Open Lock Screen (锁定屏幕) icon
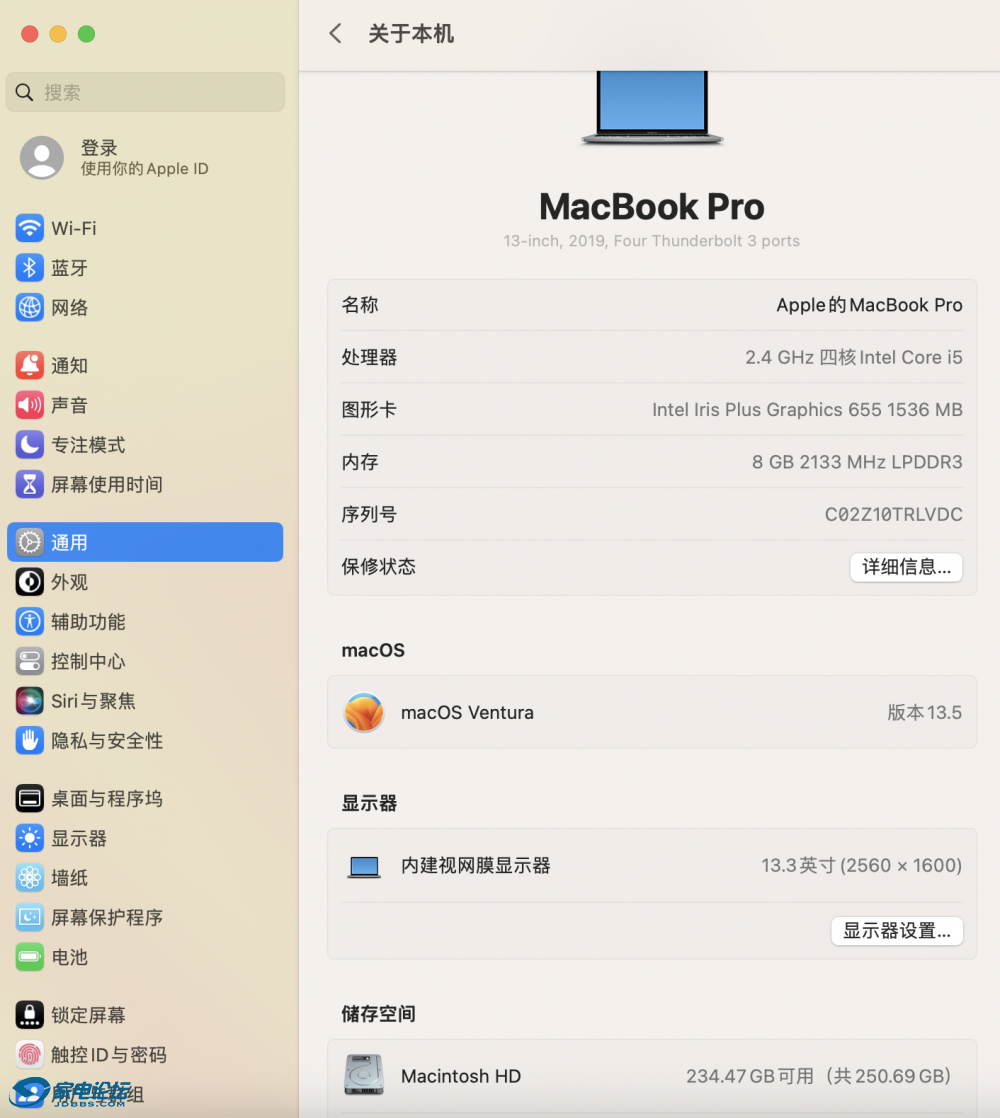Viewport: 1000px width, 1118px height. click(29, 1015)
